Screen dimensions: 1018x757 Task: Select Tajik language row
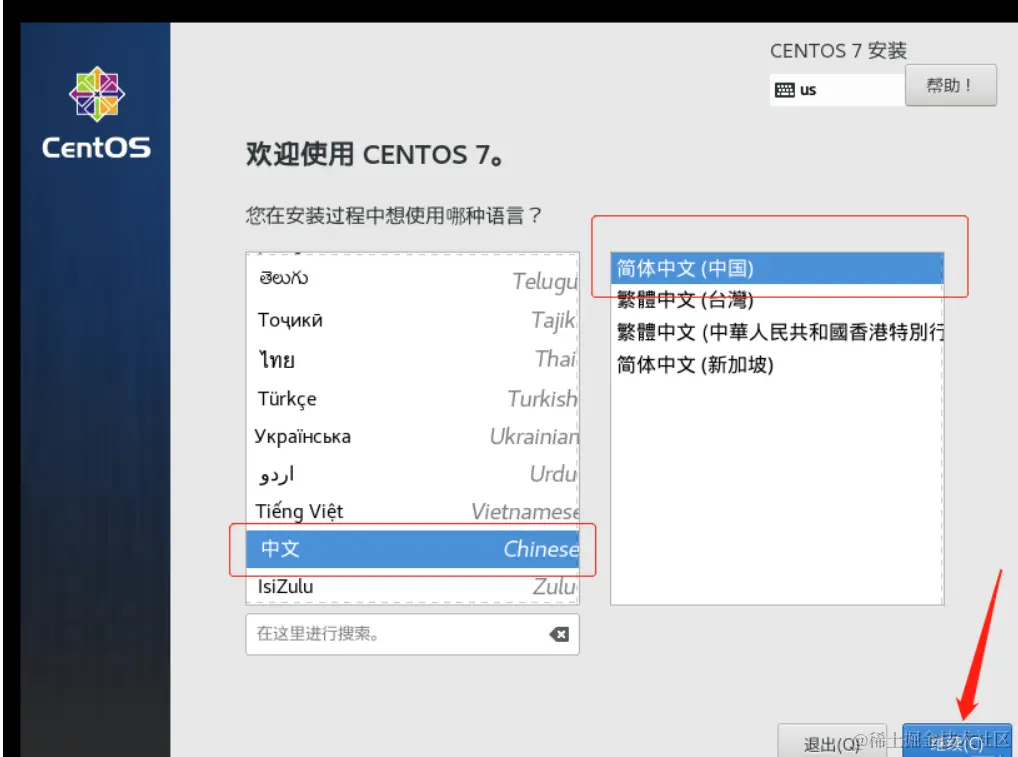[412, 319]
